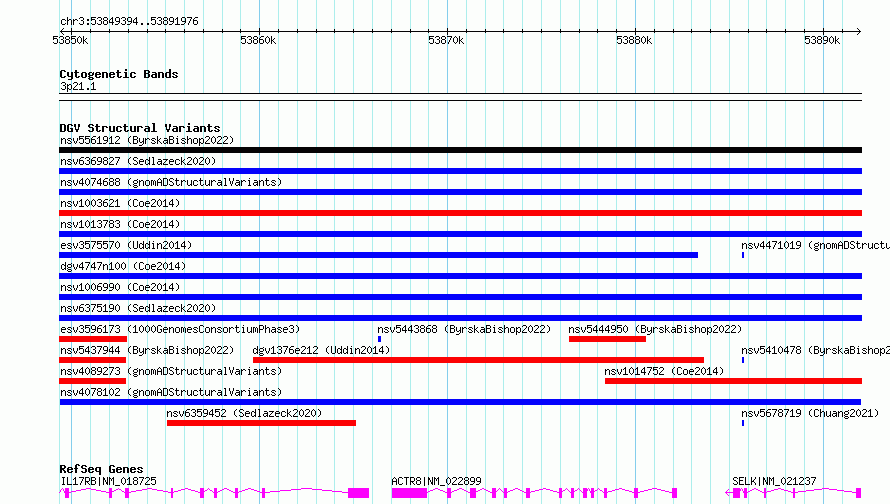Click the blue bar under nsv4078102
Viewport: 890px width, 504px height.
tap(460, 402)
